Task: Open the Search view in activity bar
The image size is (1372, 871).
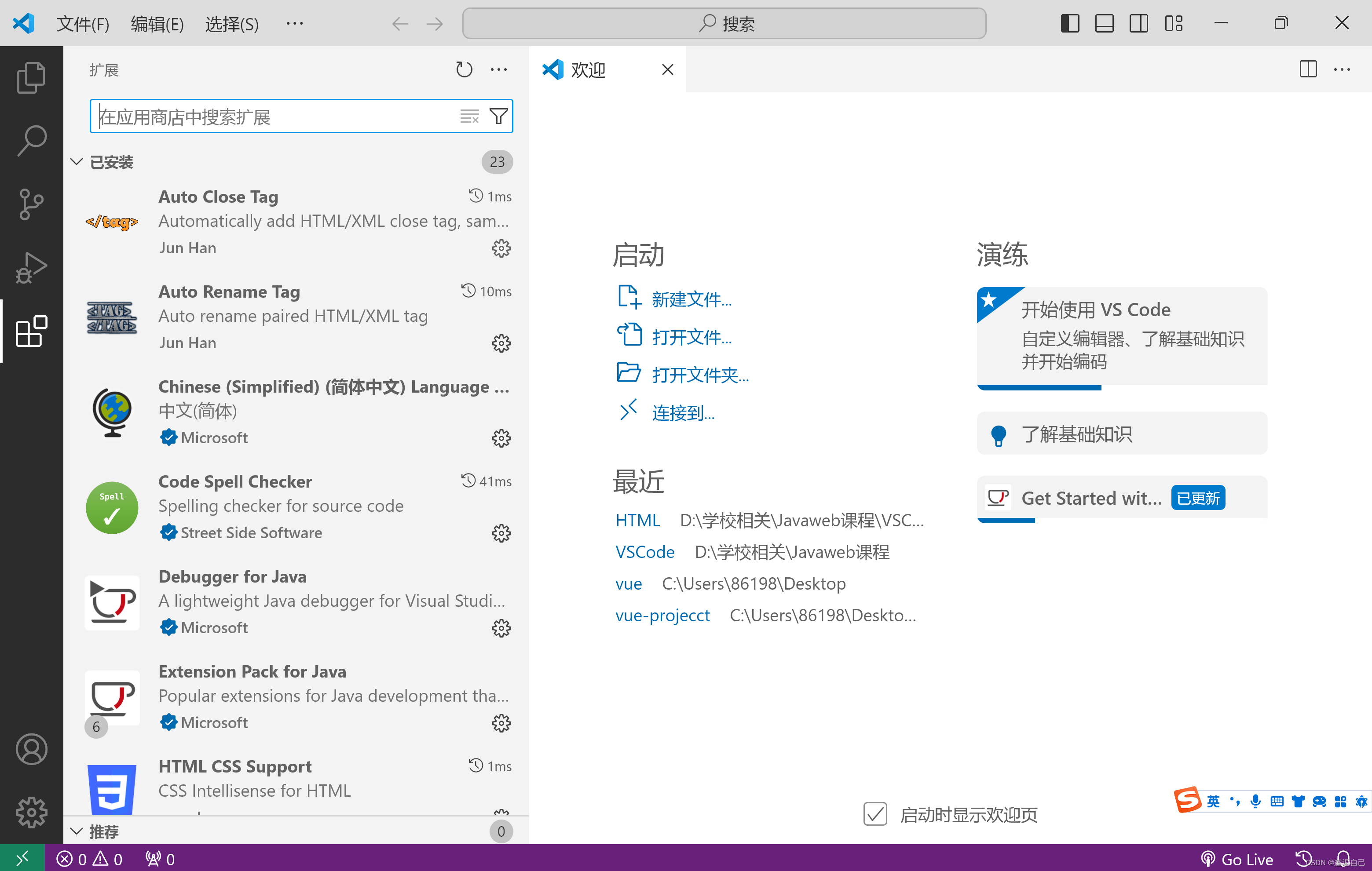Action: (x=31, y=140)
